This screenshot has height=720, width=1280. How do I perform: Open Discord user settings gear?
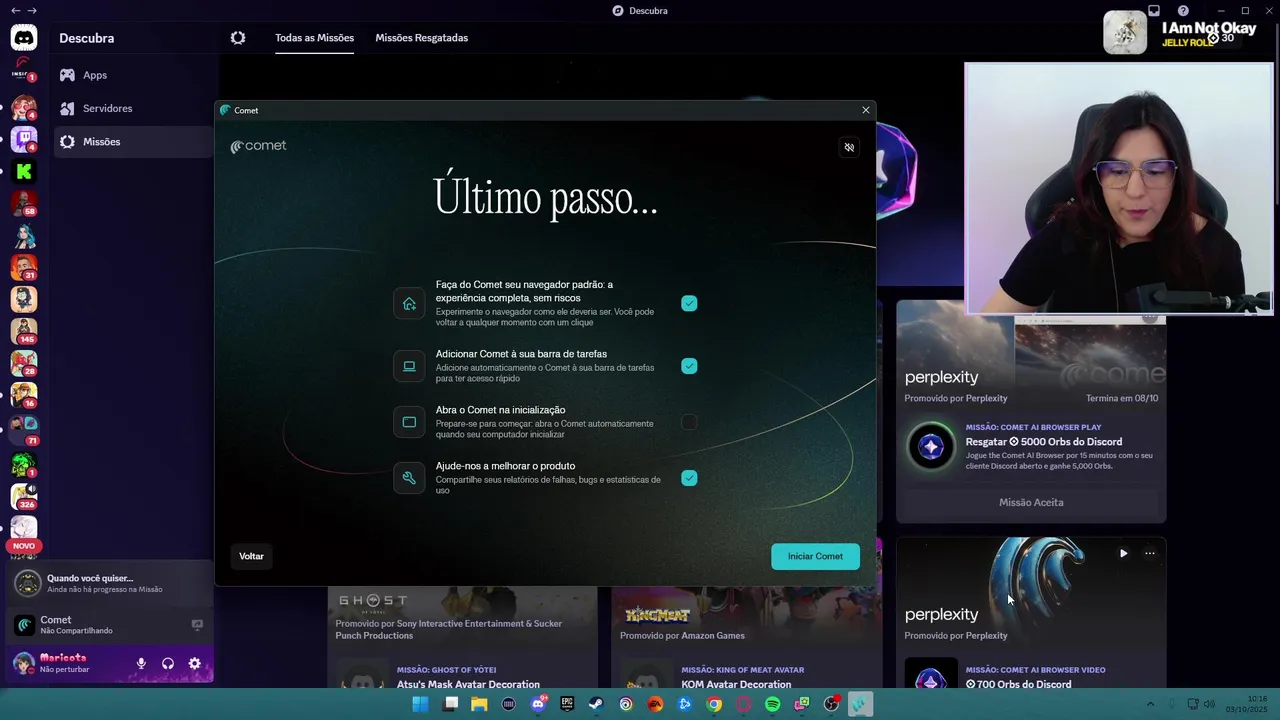195,664
